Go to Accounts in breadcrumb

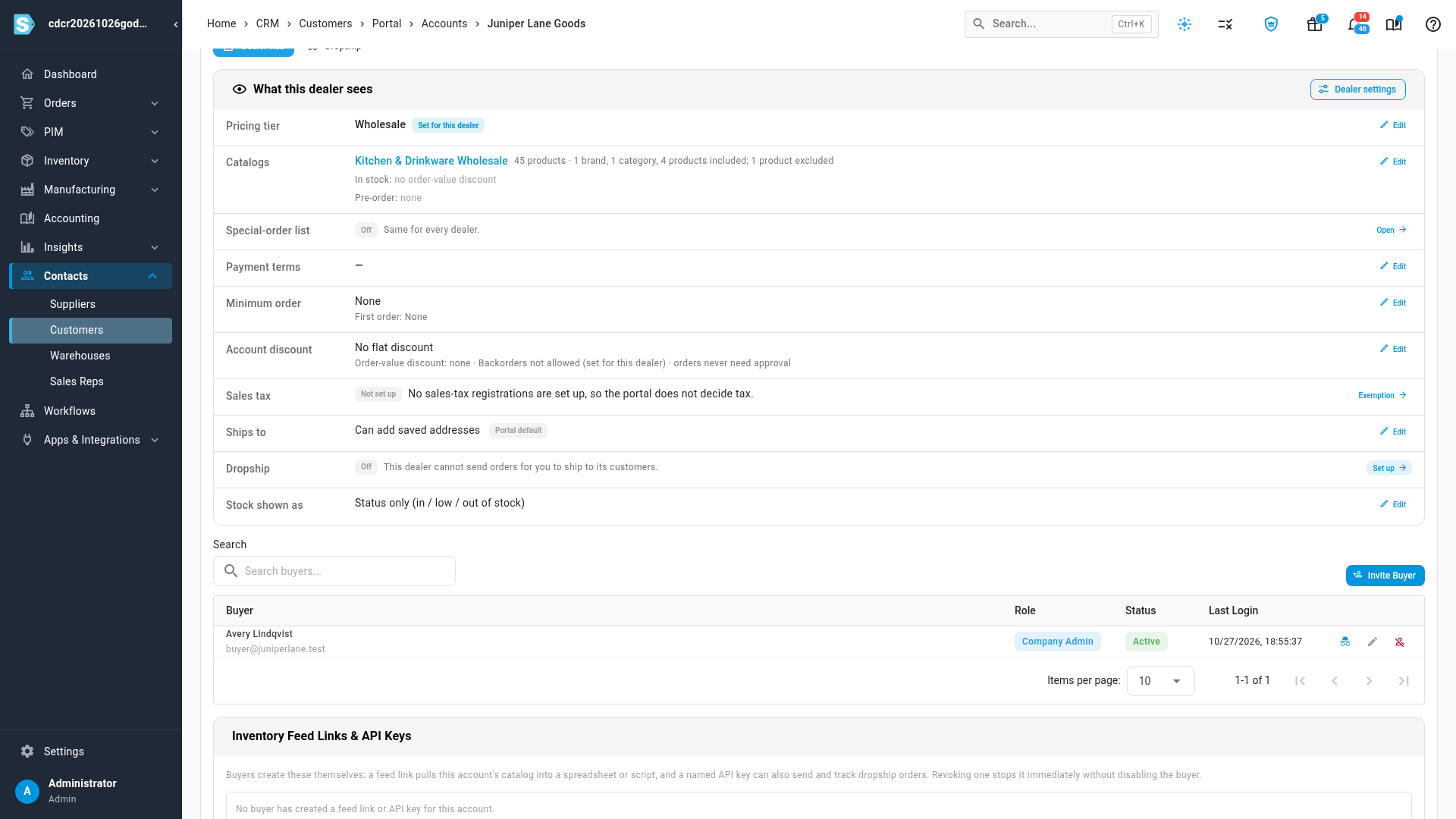(444, 24)
